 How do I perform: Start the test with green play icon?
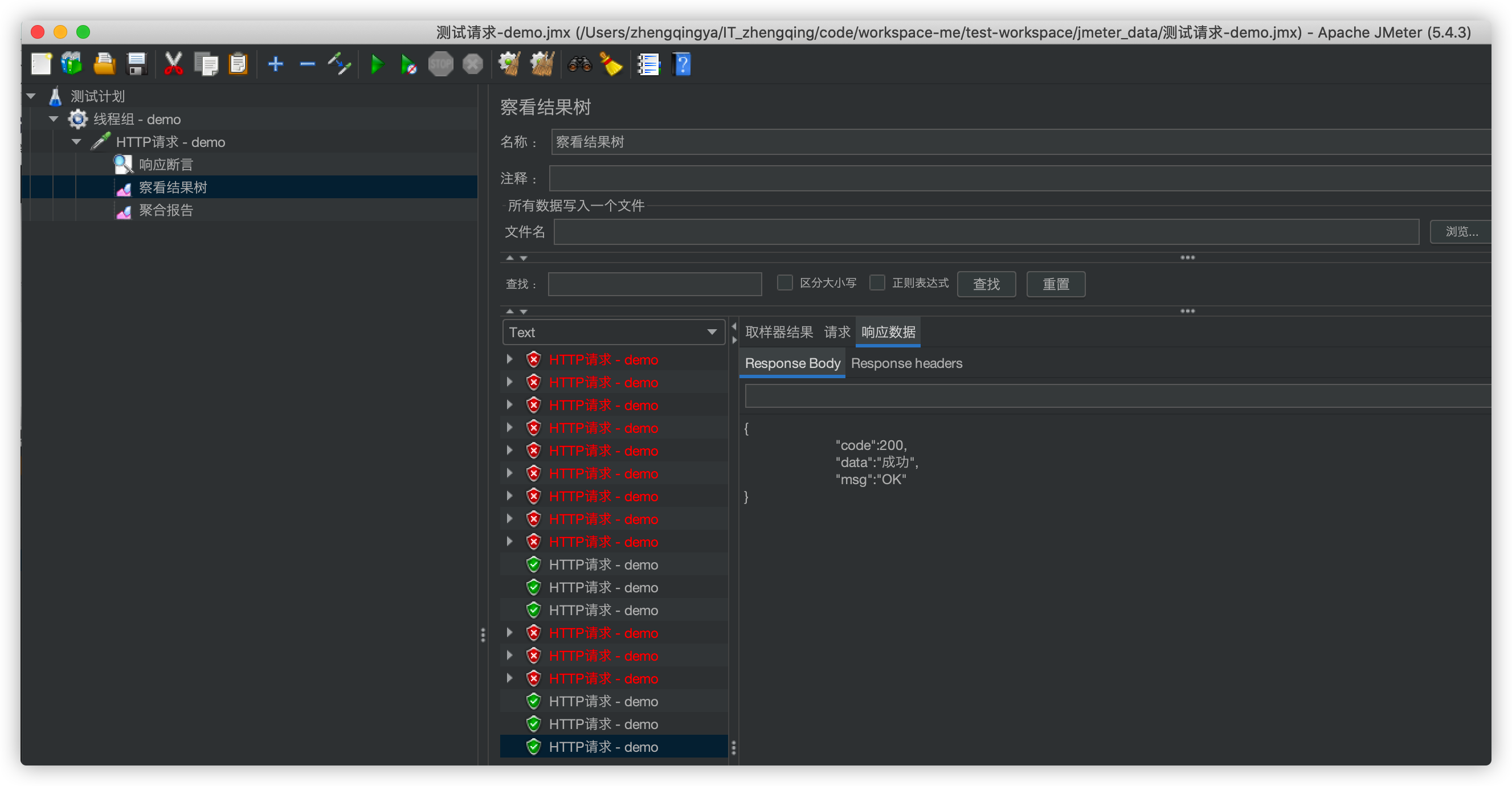[x=377, y=64]
